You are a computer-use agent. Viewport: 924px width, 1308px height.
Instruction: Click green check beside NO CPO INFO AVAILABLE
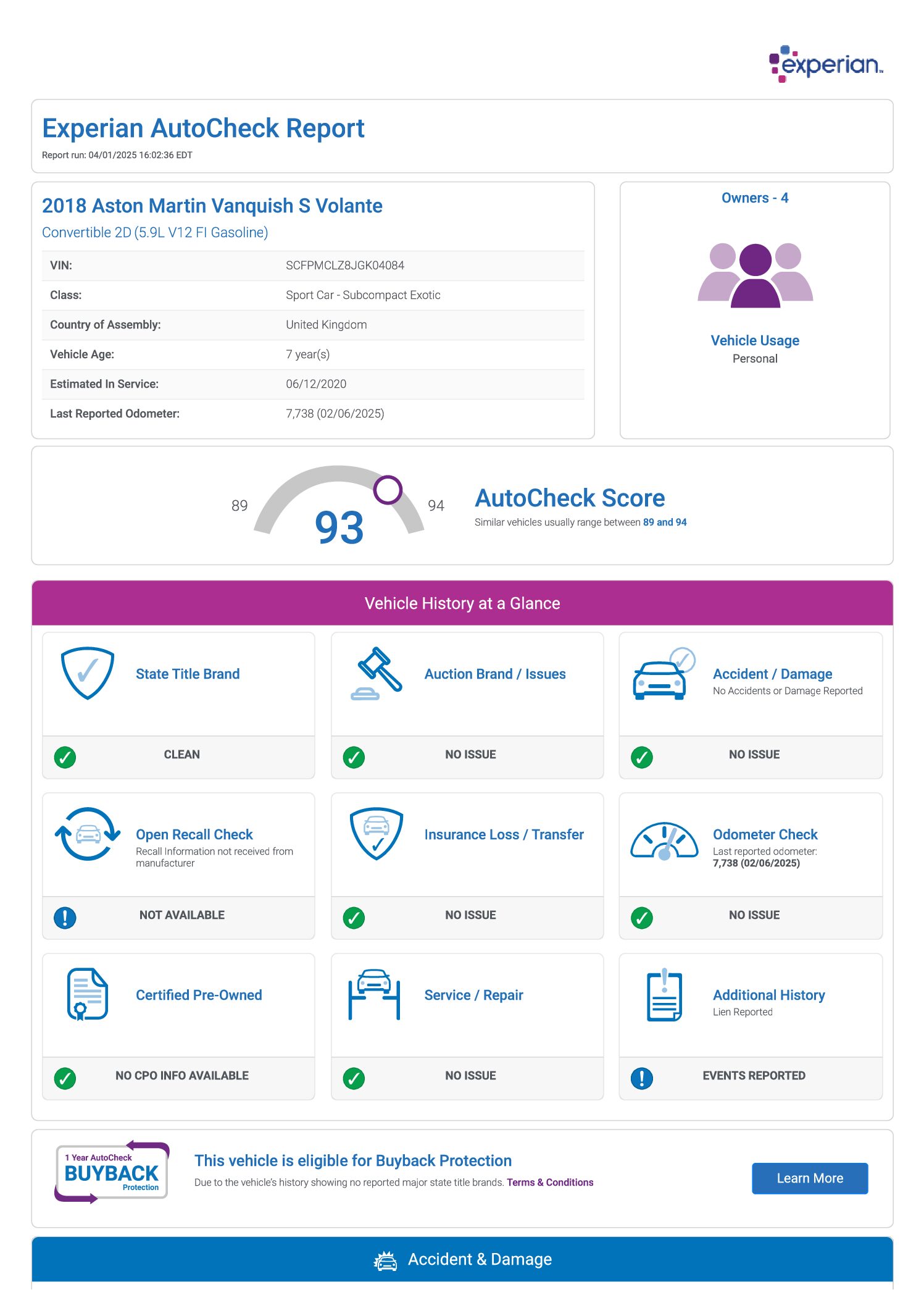tap(65, 1078)
